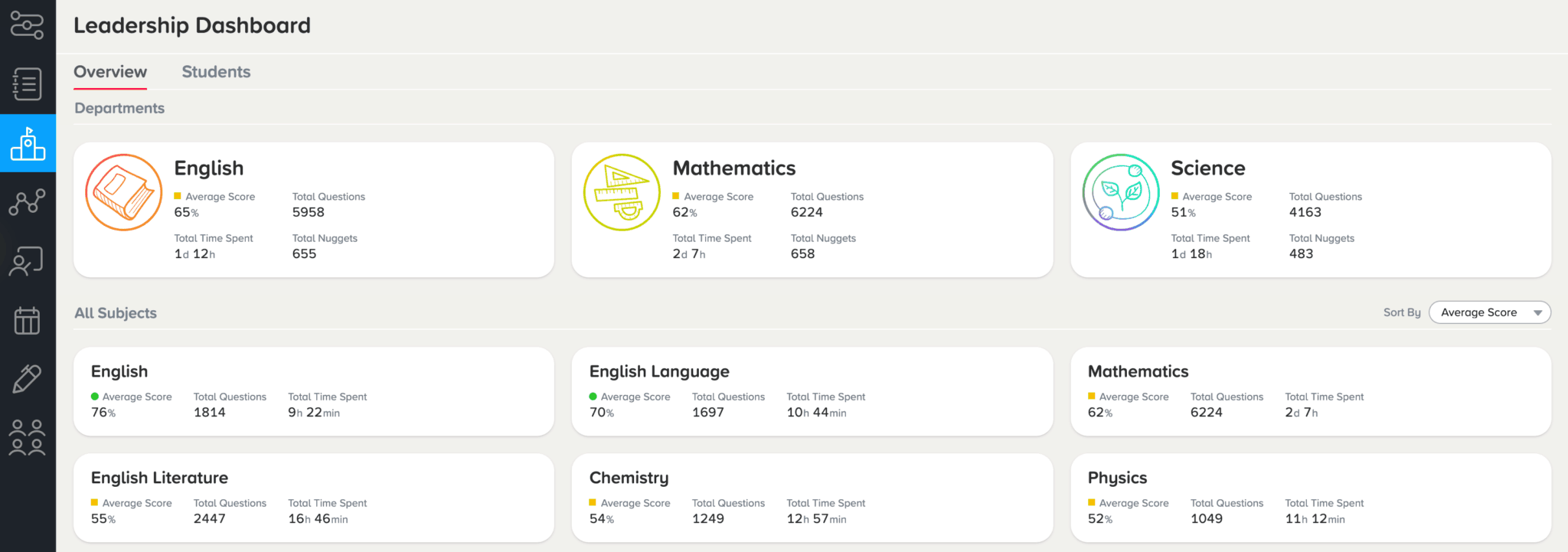Click the English book department icon
This screenshot has height=552, width=1568.
[x=124, y=193]
